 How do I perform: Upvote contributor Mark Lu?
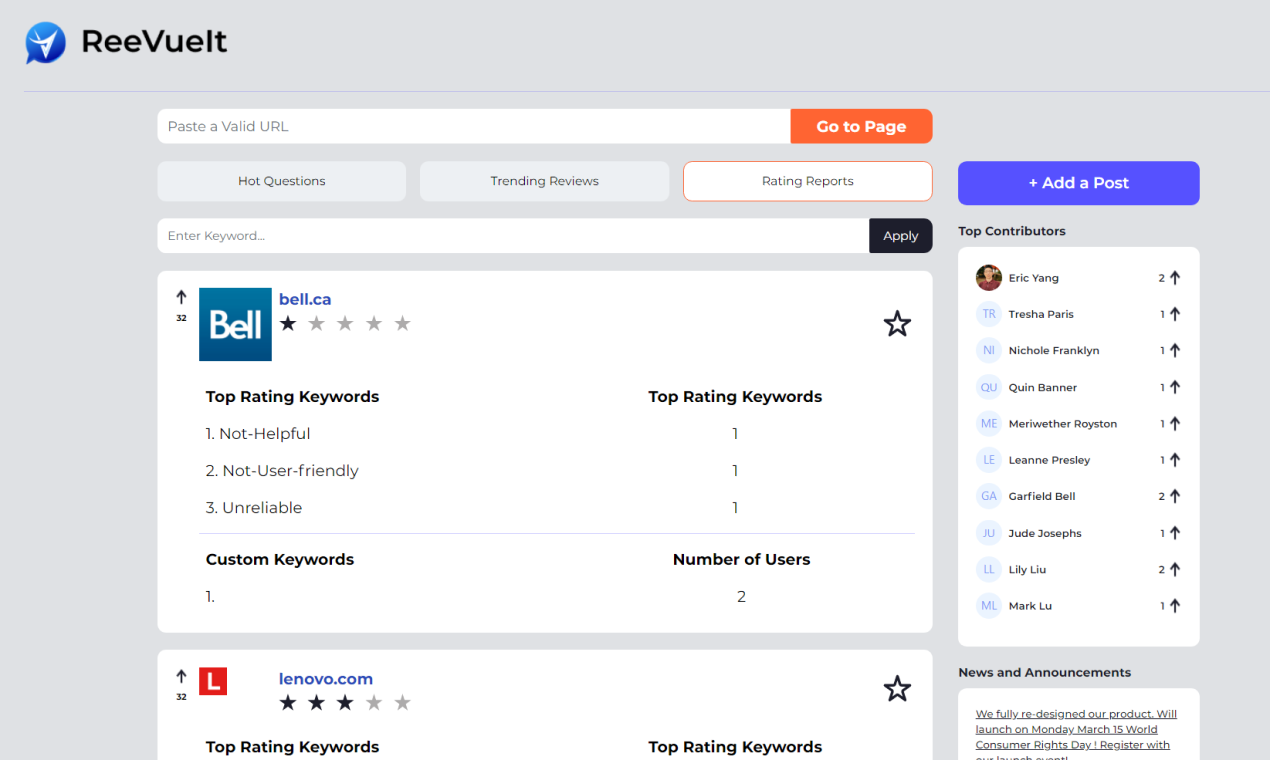coord(1175,606)
